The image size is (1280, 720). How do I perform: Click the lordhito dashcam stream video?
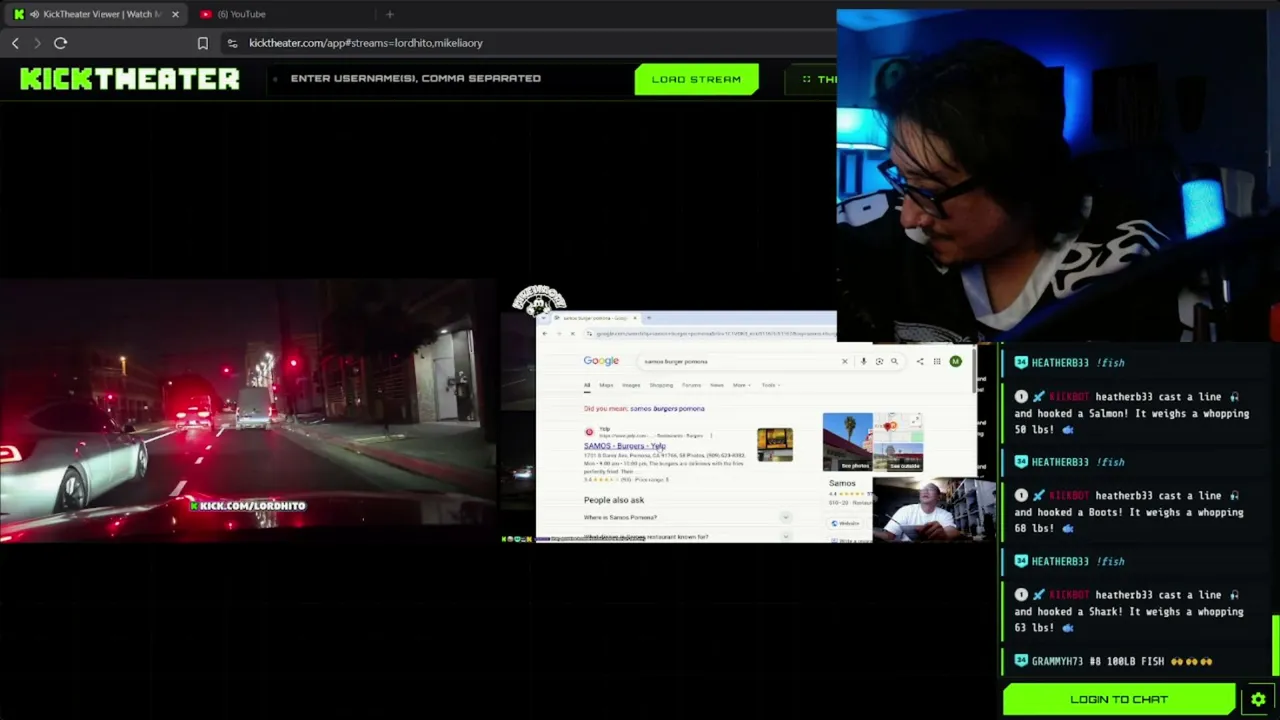pyautogui.click(x=248, y=411)
